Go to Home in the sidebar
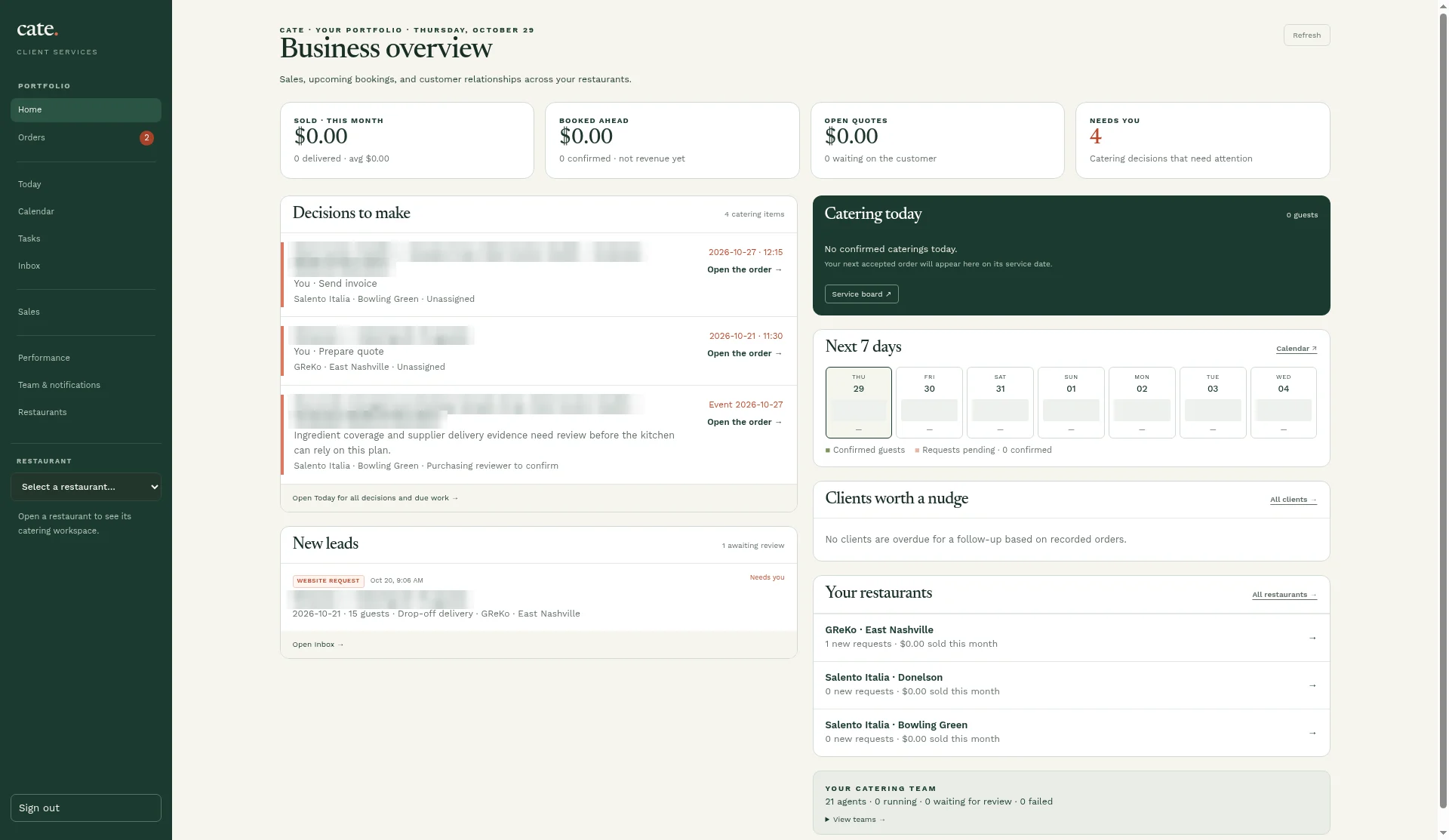Viewport: 1449px width, 840px height. [86, 110]
